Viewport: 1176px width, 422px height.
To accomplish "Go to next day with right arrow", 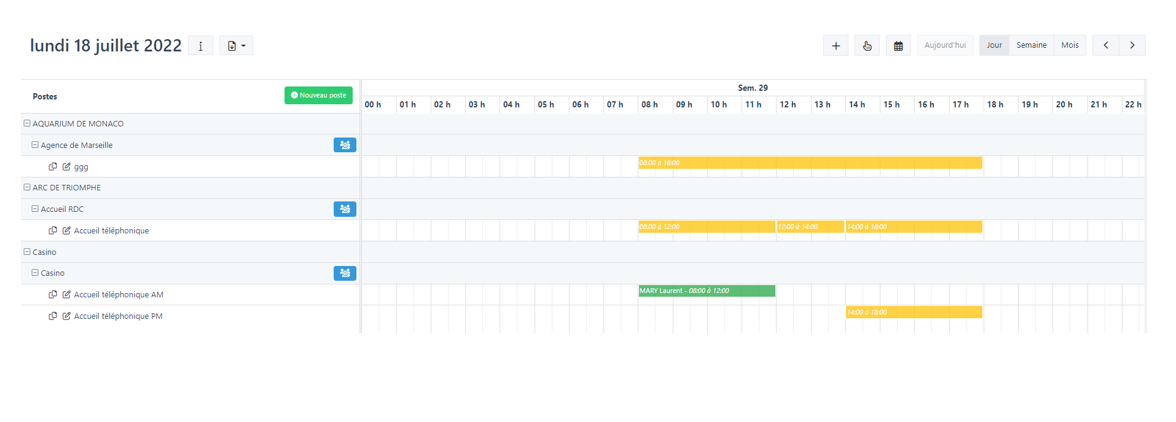I will click(1132, 46).
